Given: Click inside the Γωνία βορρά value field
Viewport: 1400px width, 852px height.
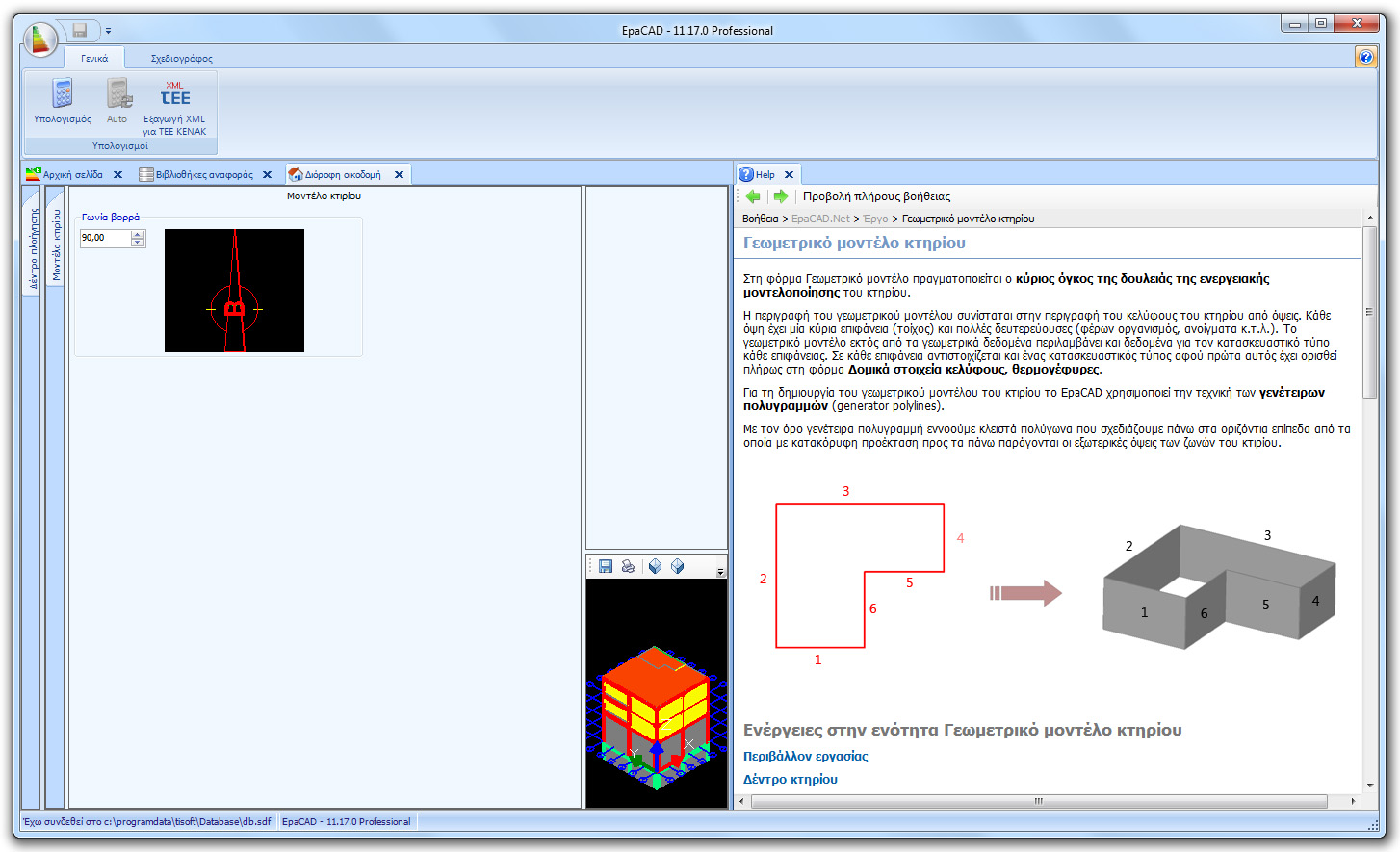Looking at the screenshot, I should click(x=101, y=238).
